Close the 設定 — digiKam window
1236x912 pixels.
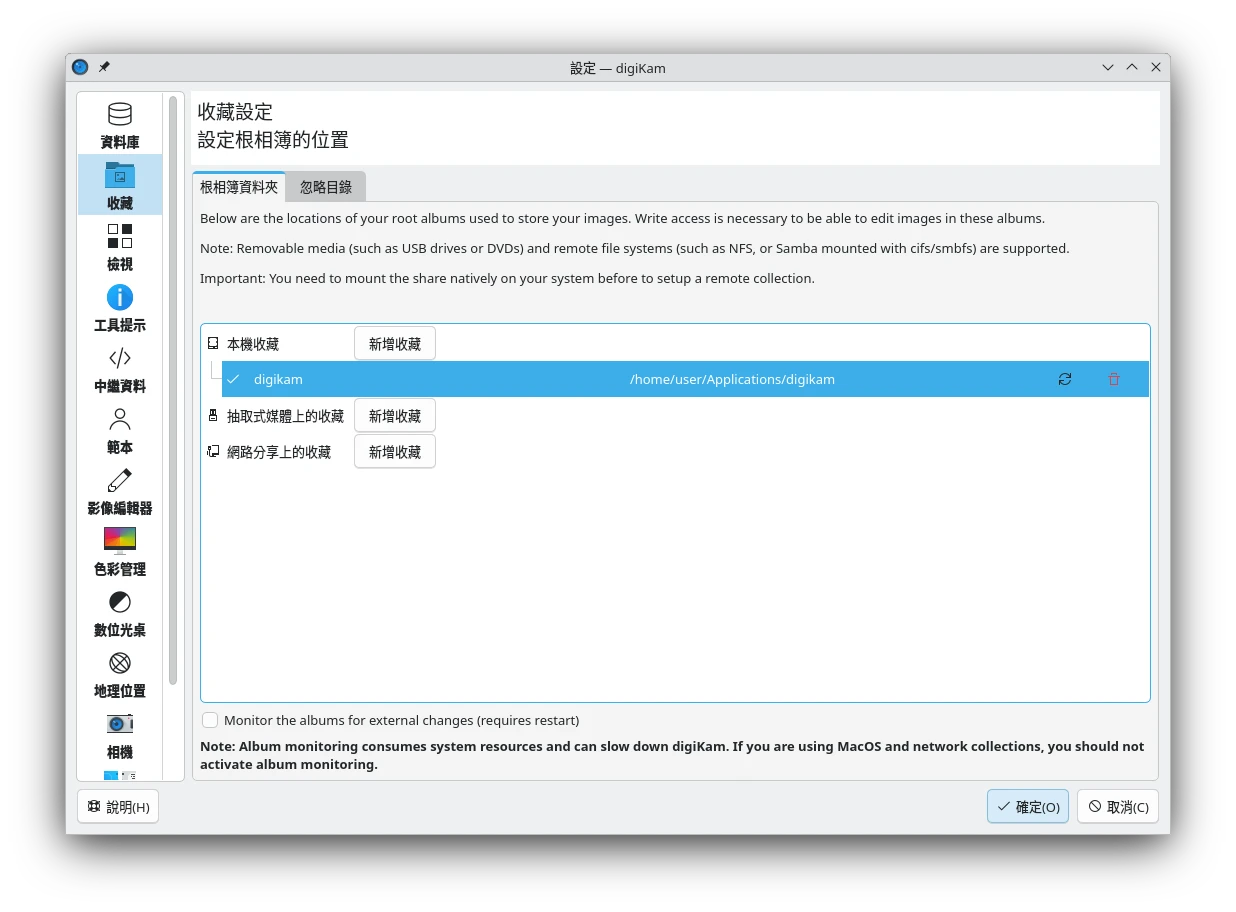(1156, 67)
